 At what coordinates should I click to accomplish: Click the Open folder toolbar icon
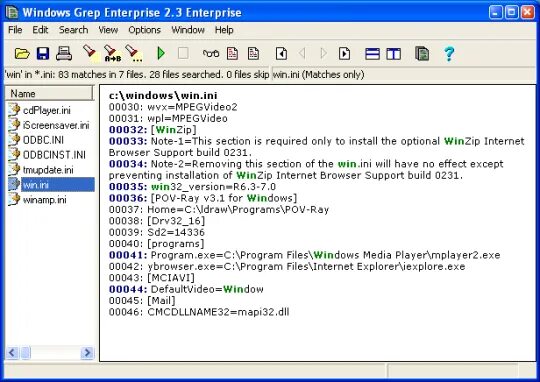point(22,53)
